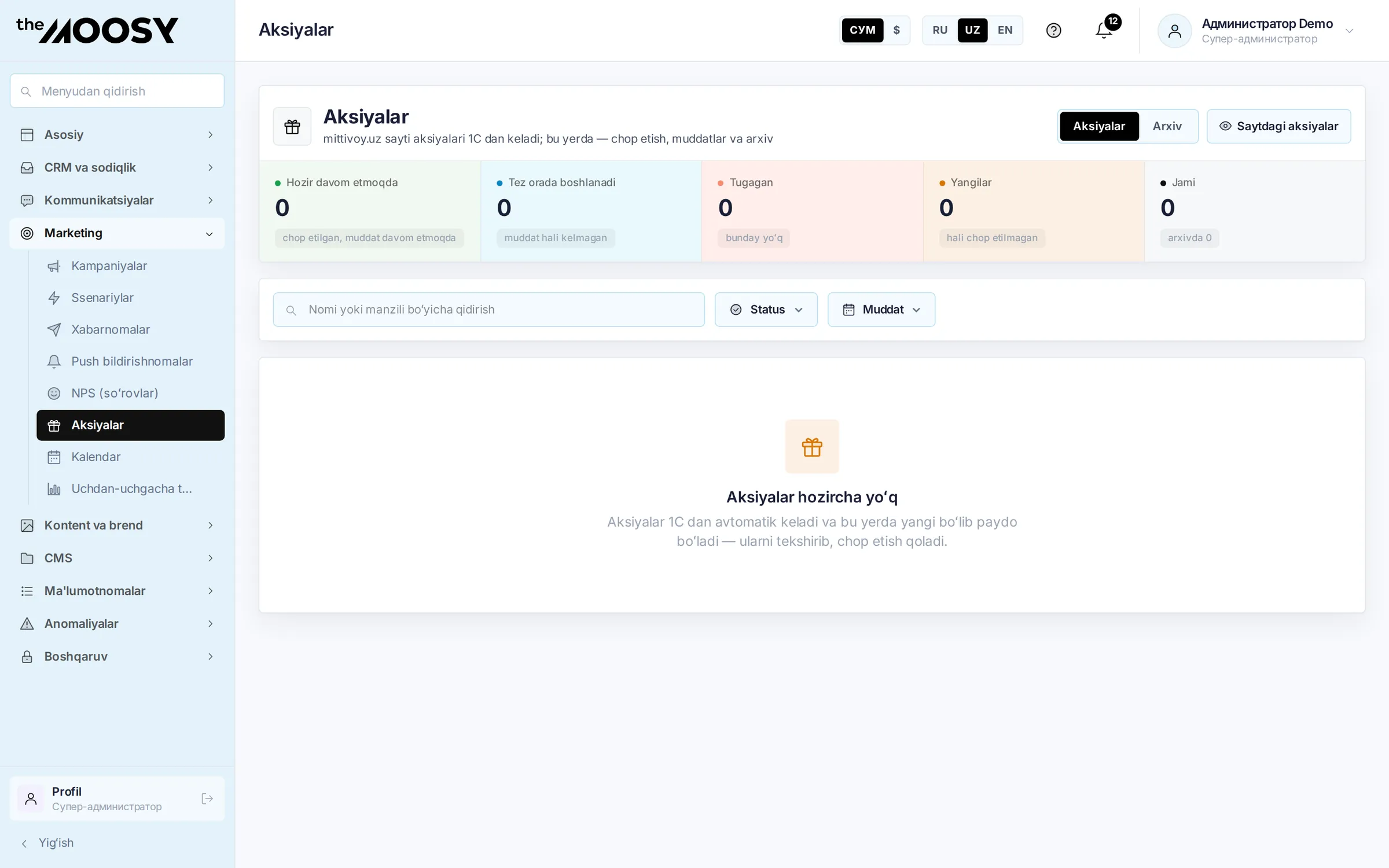Expand the Anomaliyalar menu
Screen dimensions: 1389x868
[117, 624]
